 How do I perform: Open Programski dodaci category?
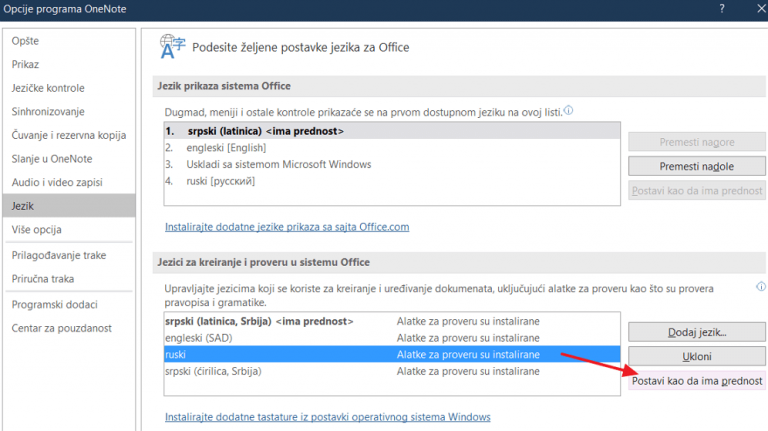click(54, 305)
